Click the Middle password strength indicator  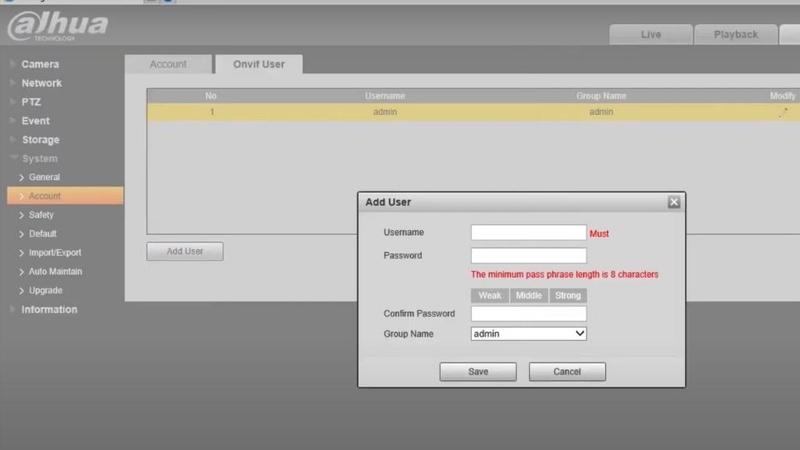pos(529,295)
